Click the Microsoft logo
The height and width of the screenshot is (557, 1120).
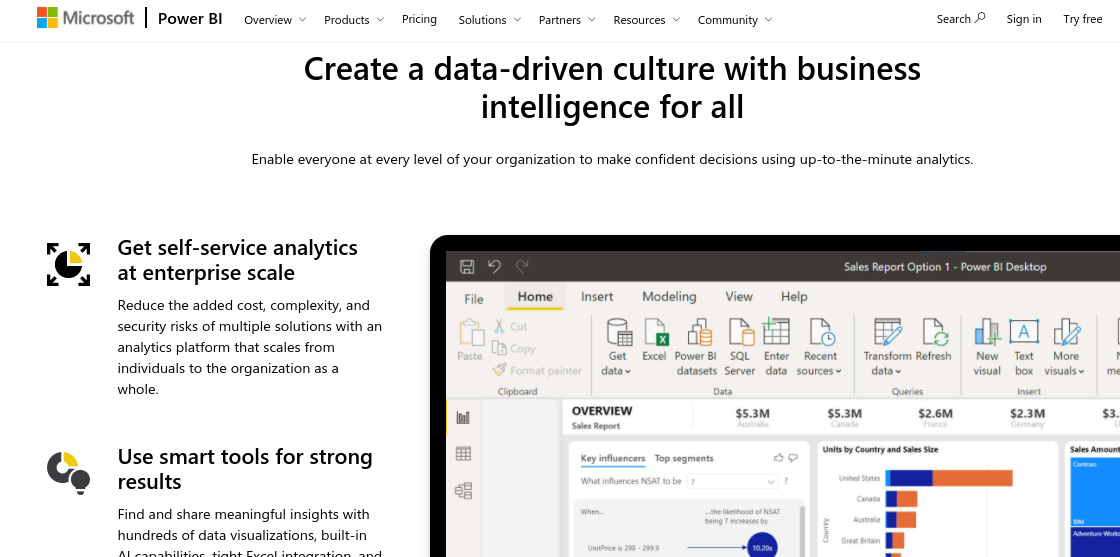(x=85, y=19)
